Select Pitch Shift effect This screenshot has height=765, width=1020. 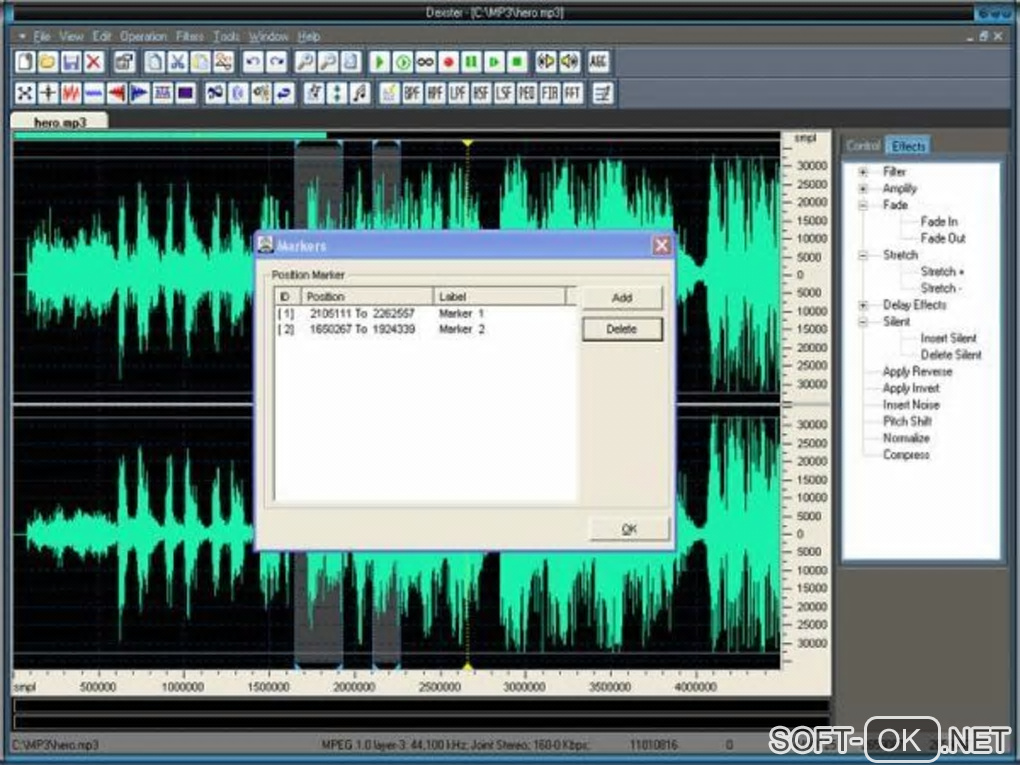pyautogui.click(x=907, y=422)
